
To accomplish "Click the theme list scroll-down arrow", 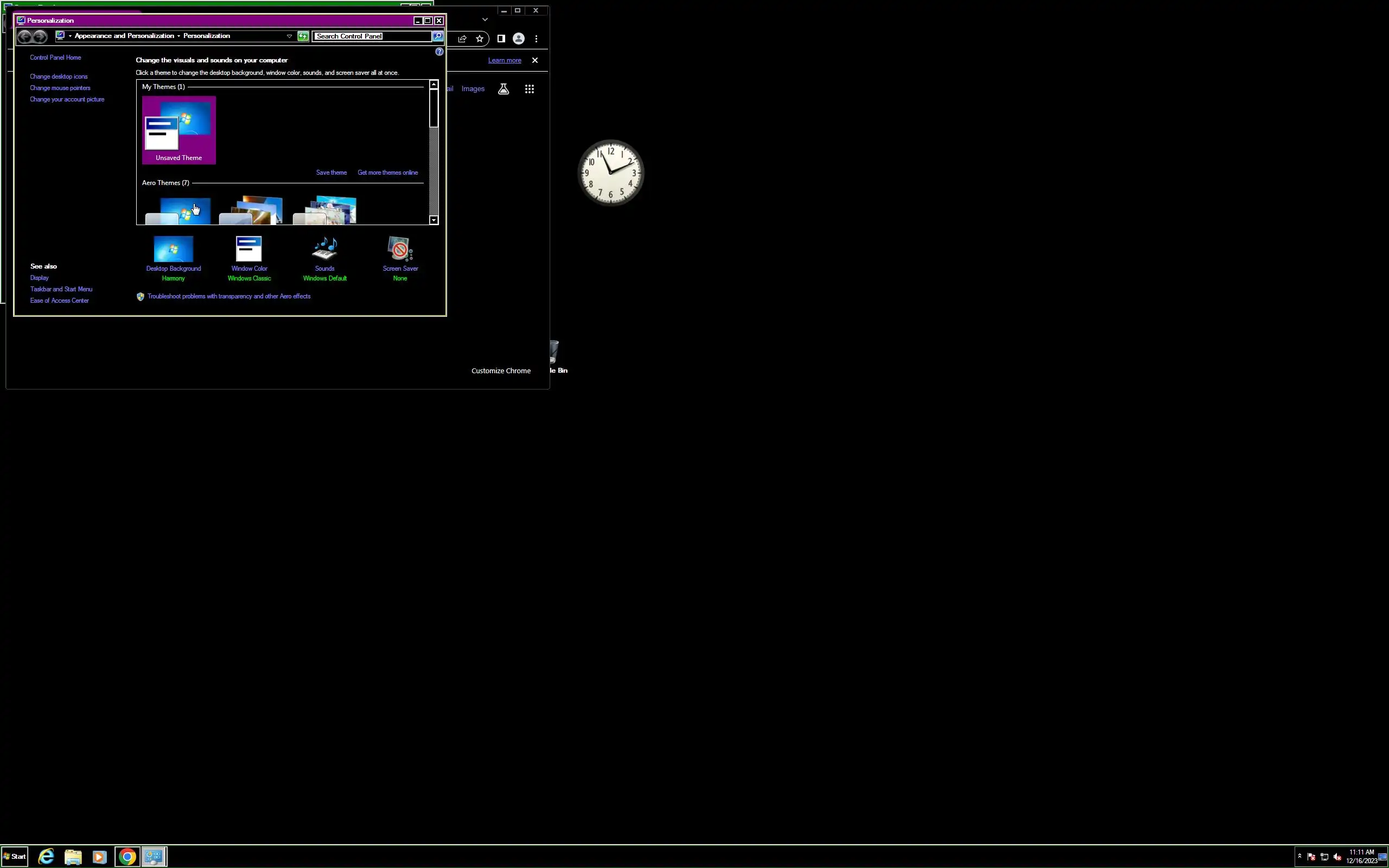I will click(434, 220).
